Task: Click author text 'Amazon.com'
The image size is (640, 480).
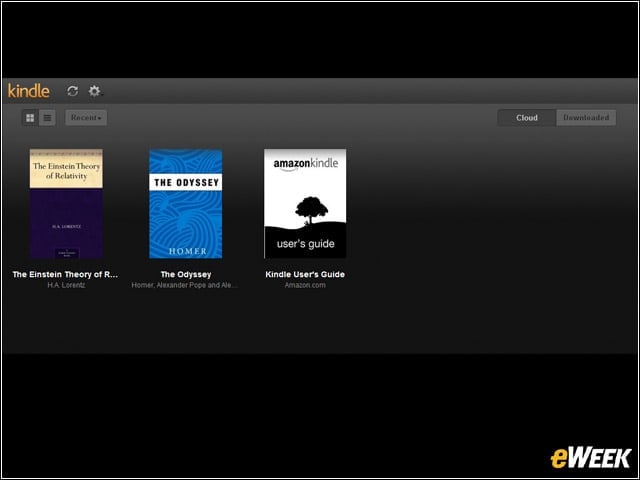Action: (x=305, y=285)
